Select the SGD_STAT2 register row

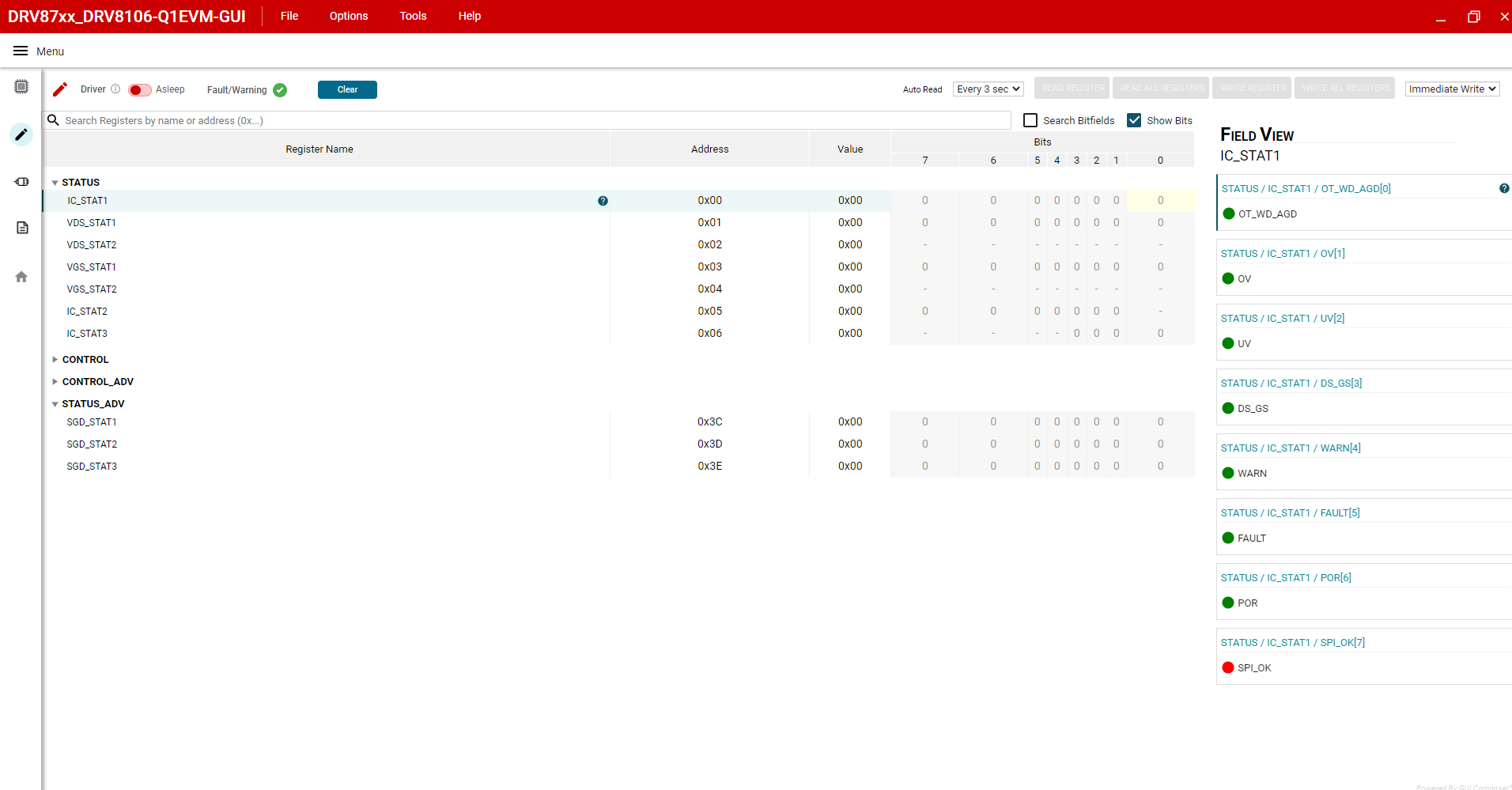(618, 444)
